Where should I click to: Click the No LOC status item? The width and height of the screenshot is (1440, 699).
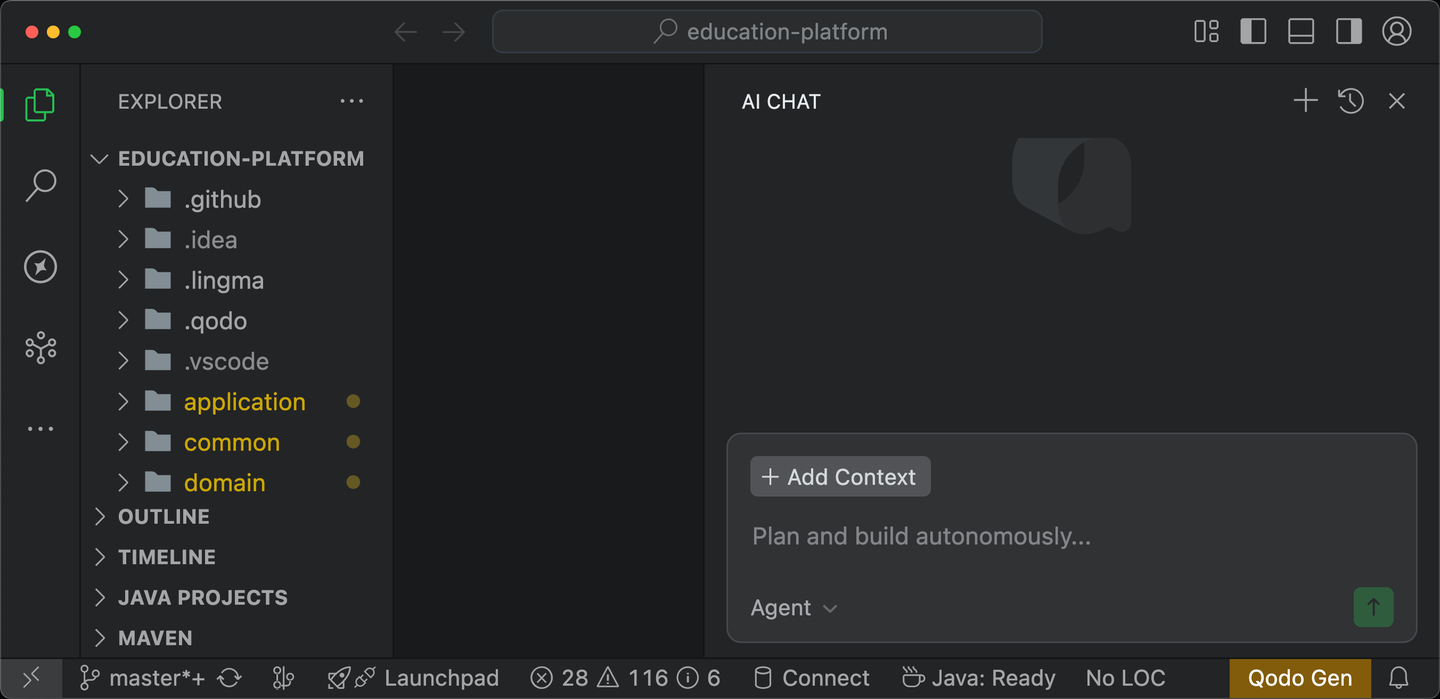tap(1126, 678)
